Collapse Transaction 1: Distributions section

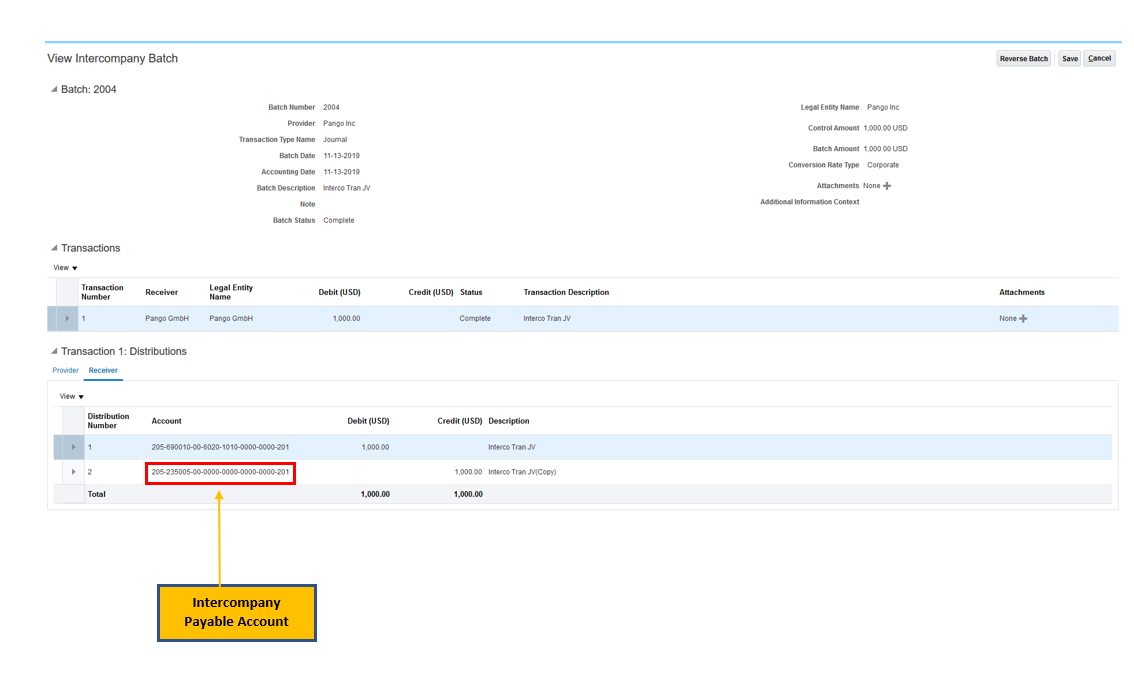coord(54,352)
